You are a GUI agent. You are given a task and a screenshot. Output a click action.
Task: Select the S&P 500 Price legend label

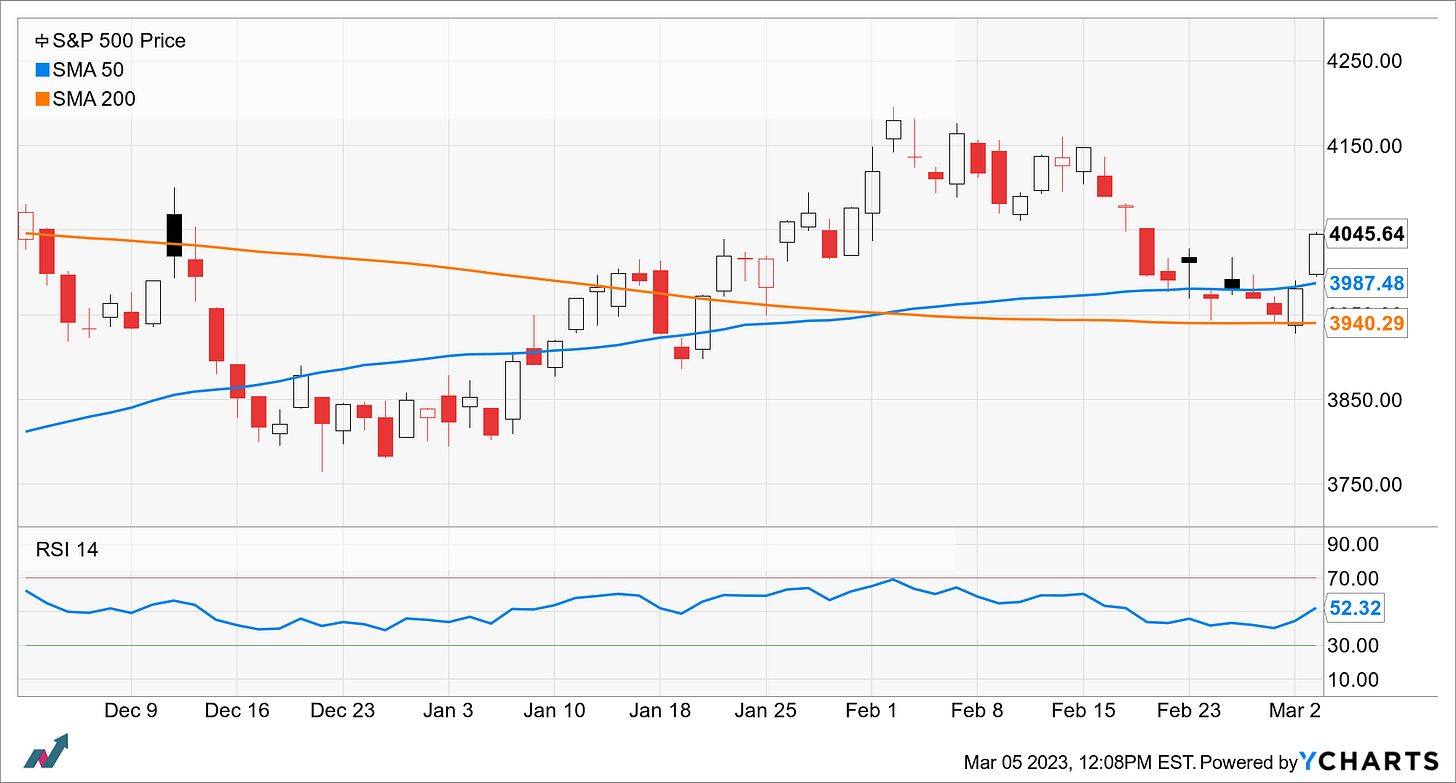[x=119, y=42]
